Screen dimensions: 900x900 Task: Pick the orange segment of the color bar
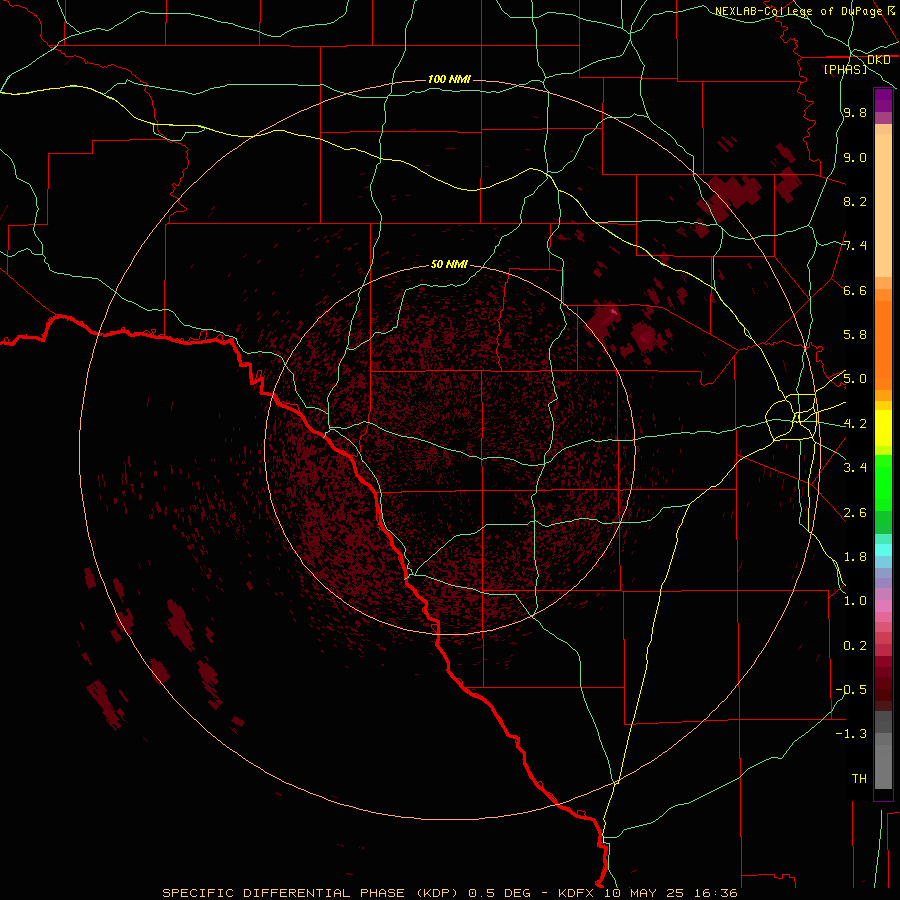coord(883,345)
